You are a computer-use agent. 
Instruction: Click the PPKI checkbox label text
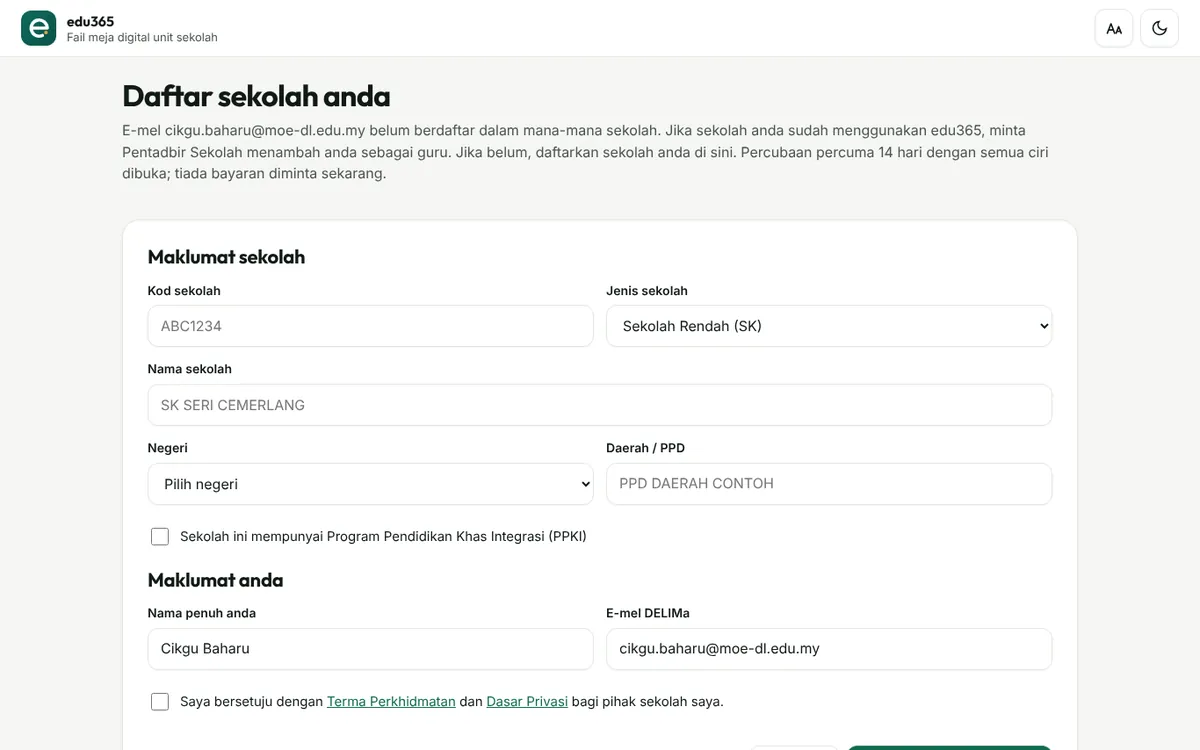(383, 537)
